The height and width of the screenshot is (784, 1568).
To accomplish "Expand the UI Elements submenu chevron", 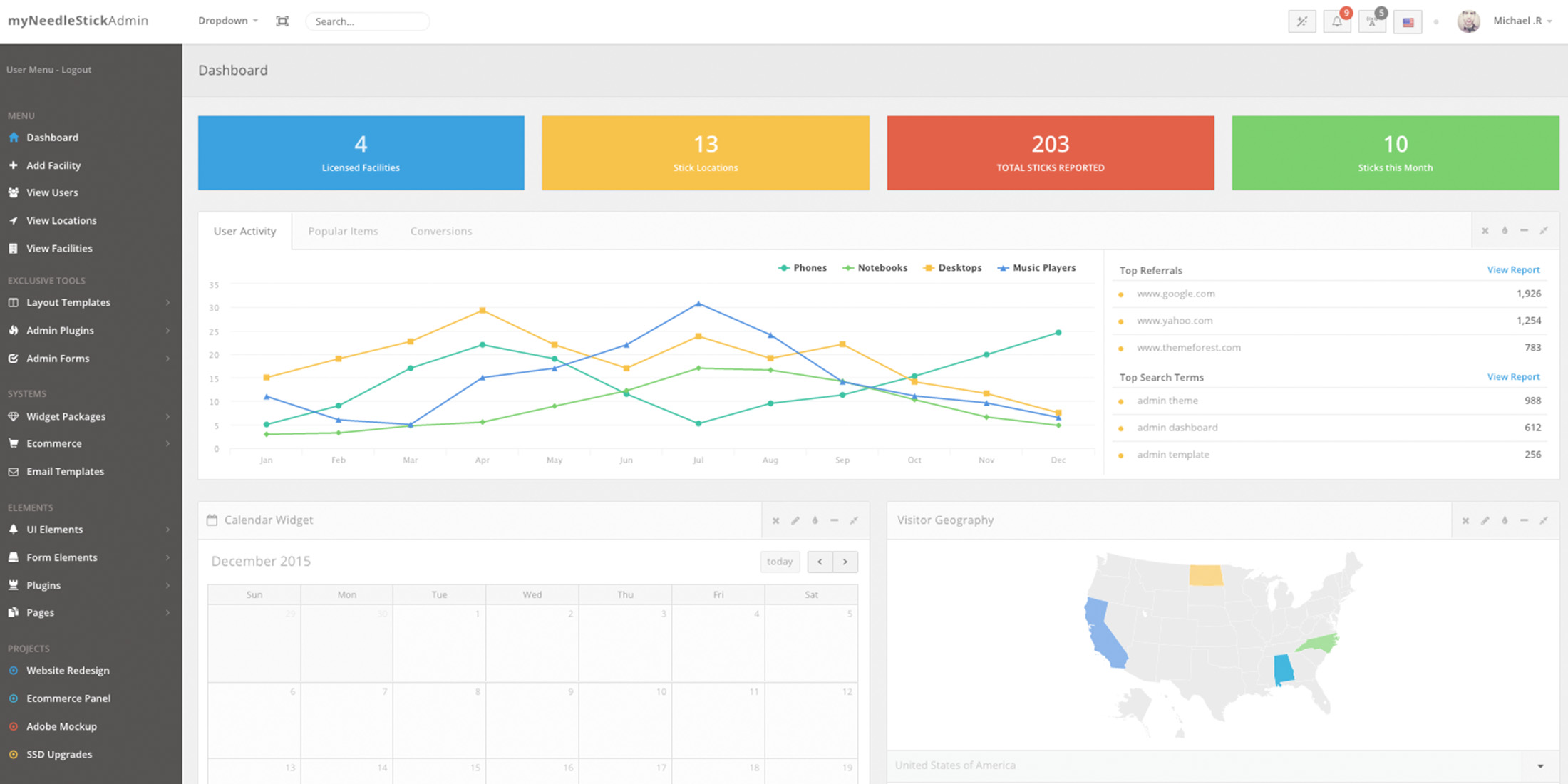I will point(167,530).
